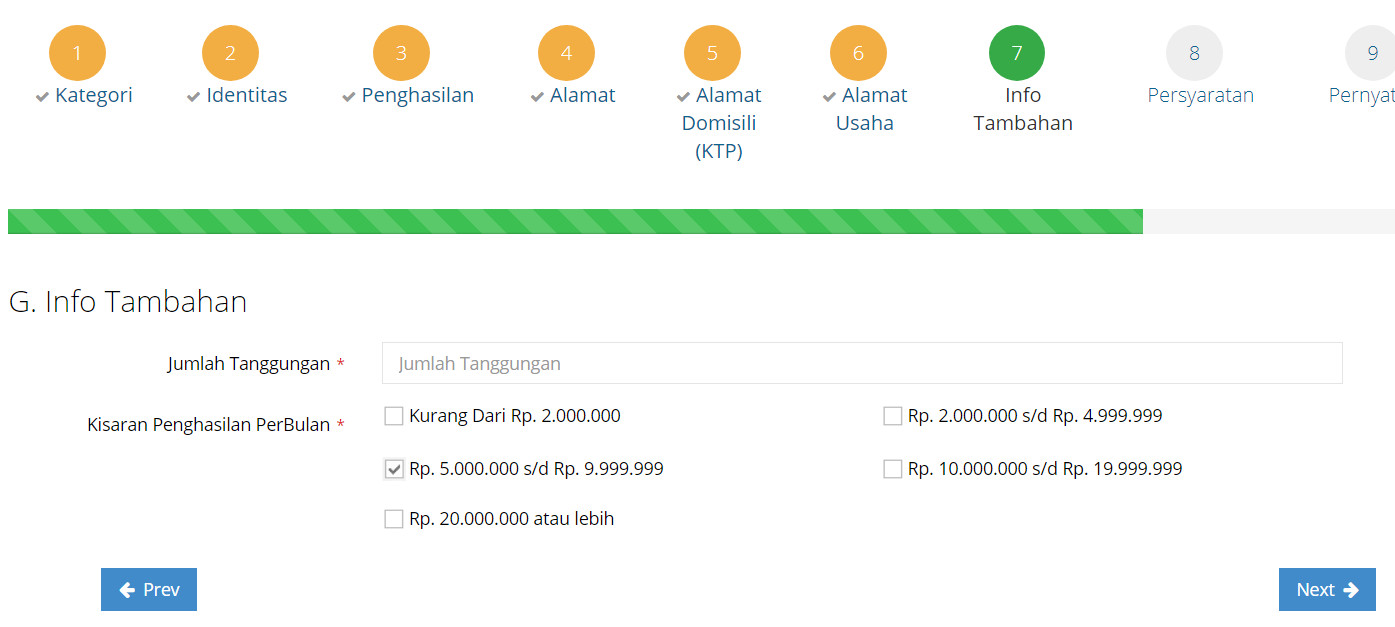This screenshot has width=1395, height=627.
Task: Jump to step 8 circle
Action: click(x=1194, y=53)
